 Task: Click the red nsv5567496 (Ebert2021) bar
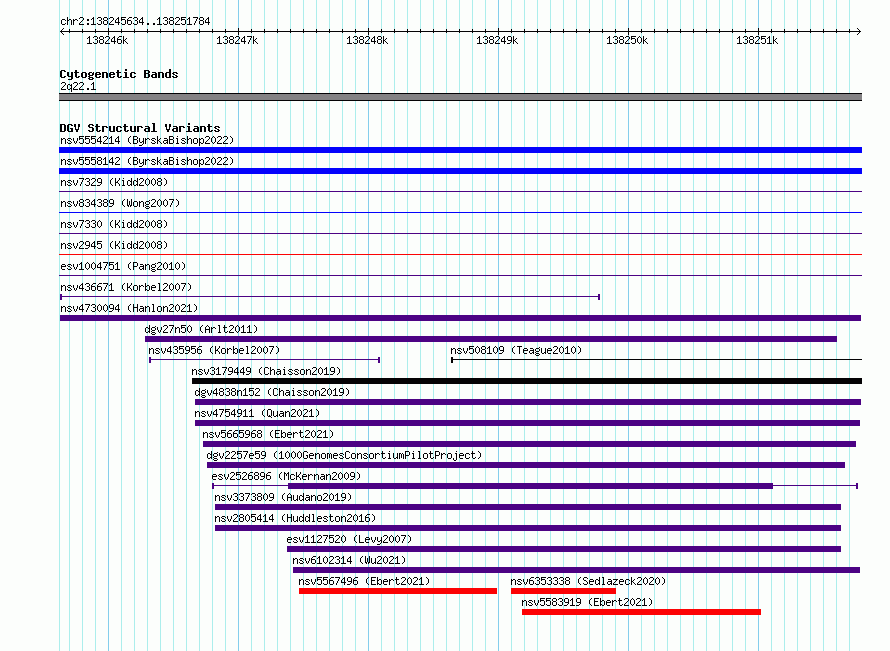398,591
